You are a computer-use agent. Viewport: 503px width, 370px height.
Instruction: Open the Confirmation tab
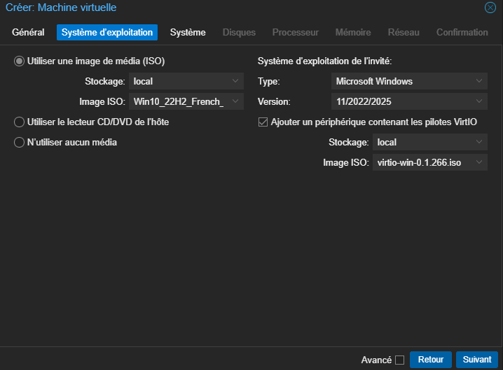[462, 32]
